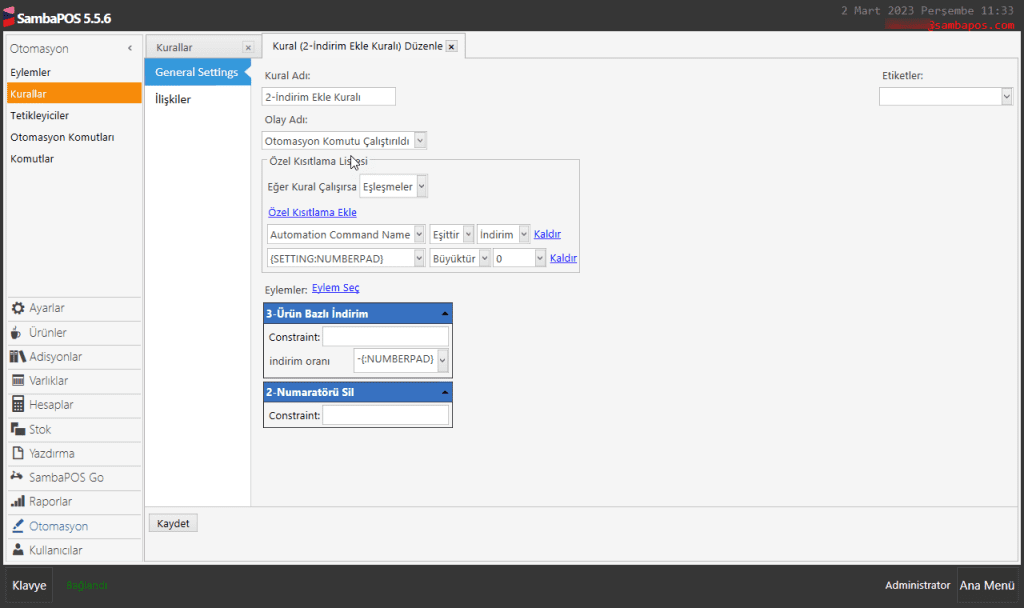This screenshot has width=1024, height=608.
Task: Click the Hesaplar calculator icon
Action: coord(18,405)
